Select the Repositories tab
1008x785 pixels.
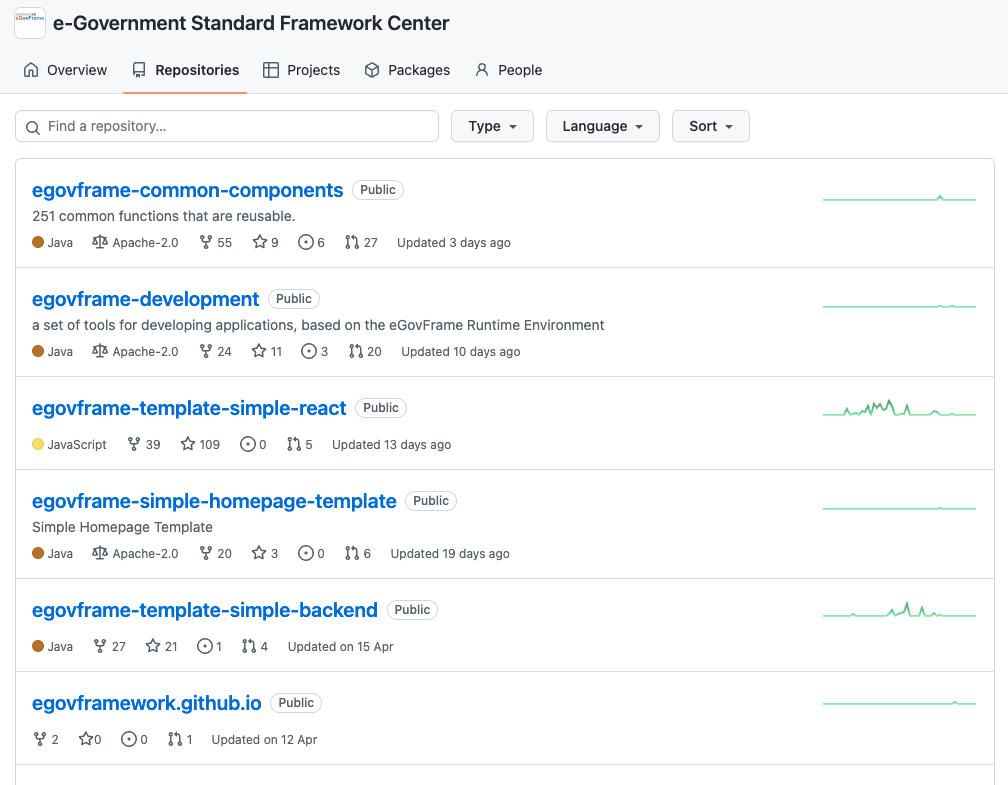[185, 70]
